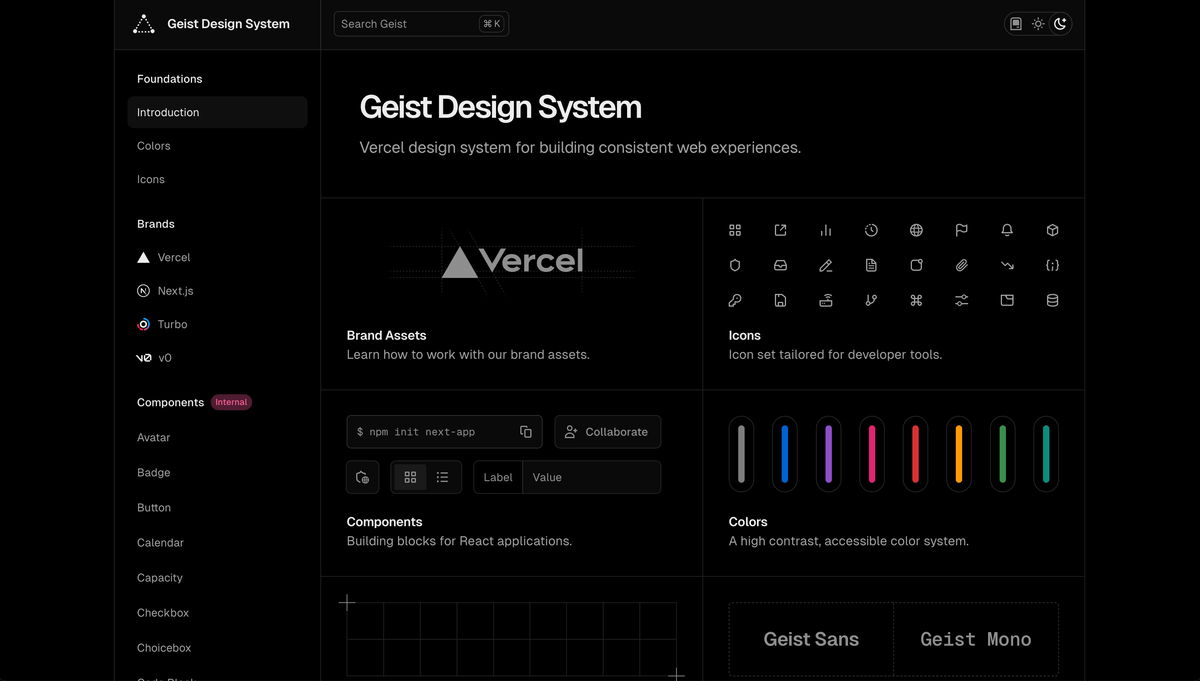Click the folder tab window icon
This screenshot has width=1200, height=681.
1007,300
